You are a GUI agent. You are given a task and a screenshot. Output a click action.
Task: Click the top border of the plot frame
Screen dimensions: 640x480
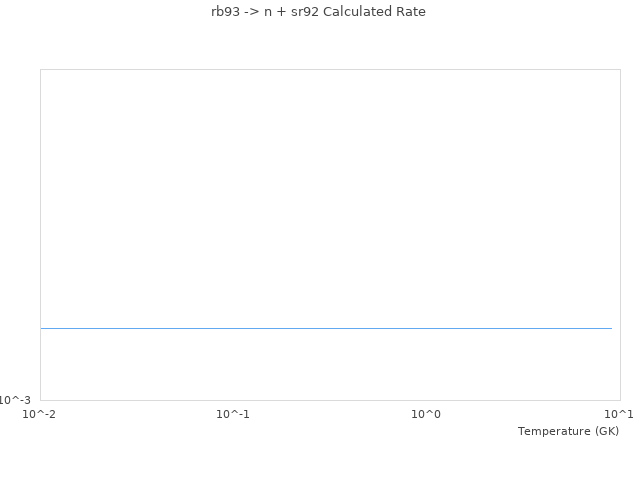point(330,70)
